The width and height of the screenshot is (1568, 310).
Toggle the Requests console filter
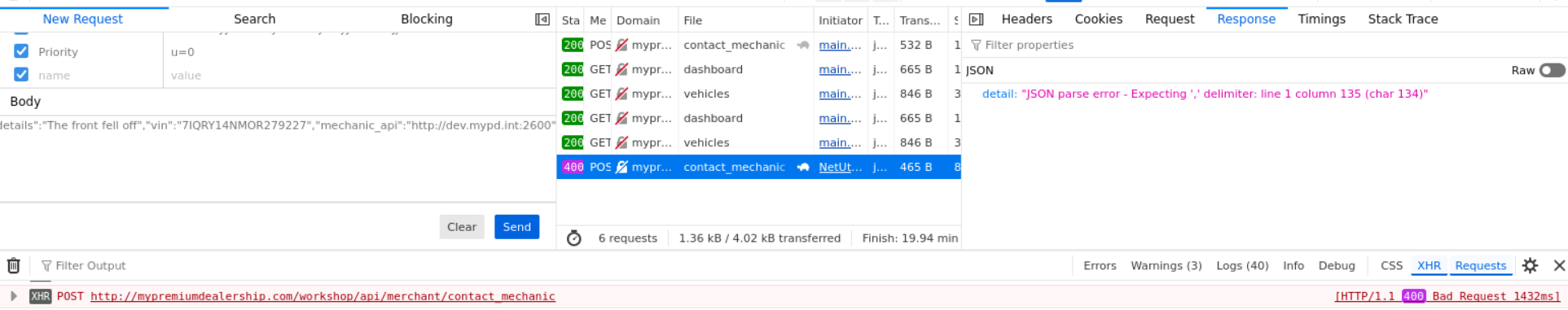pyautogui.click(x=1480, y=266)
